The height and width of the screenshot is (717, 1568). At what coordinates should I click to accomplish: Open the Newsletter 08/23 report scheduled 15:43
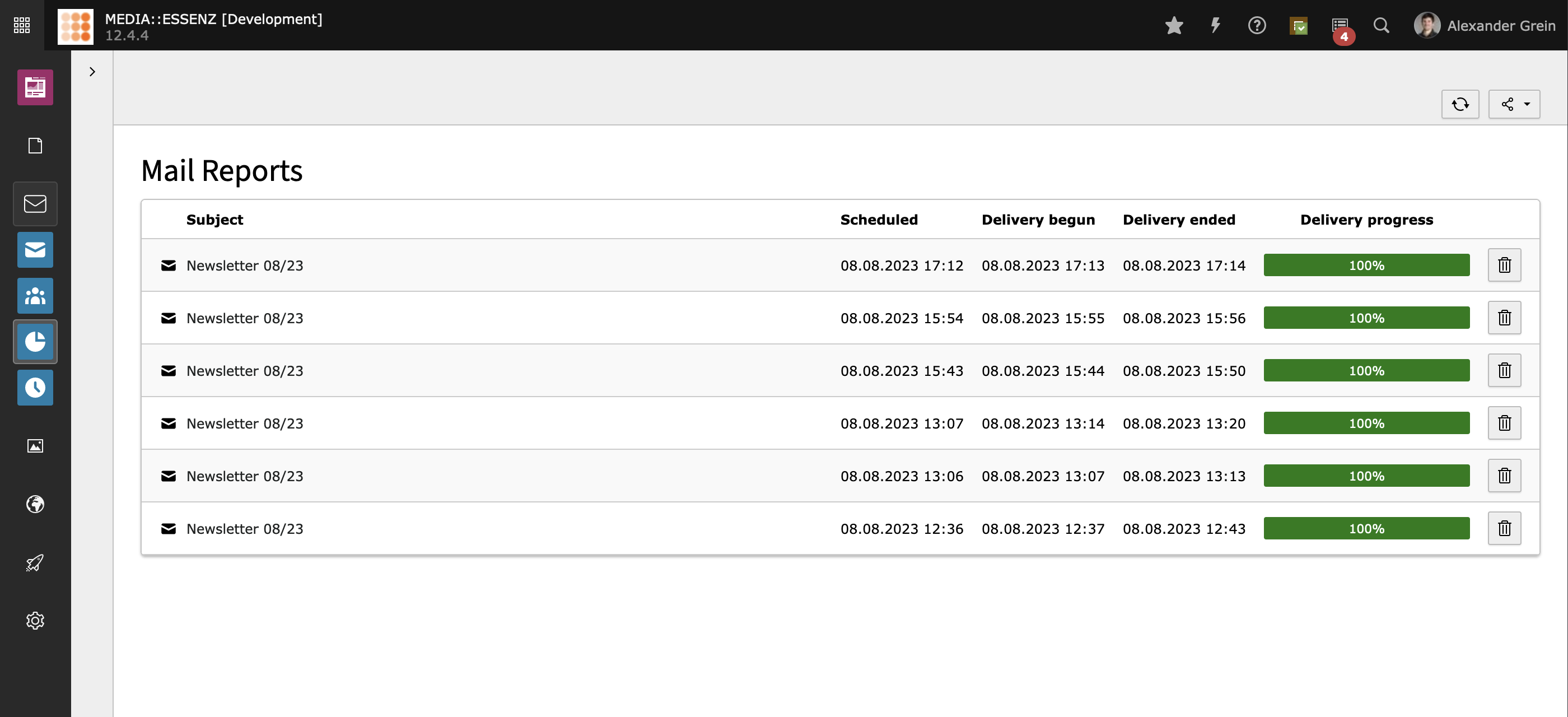click(x=245, y=371)
